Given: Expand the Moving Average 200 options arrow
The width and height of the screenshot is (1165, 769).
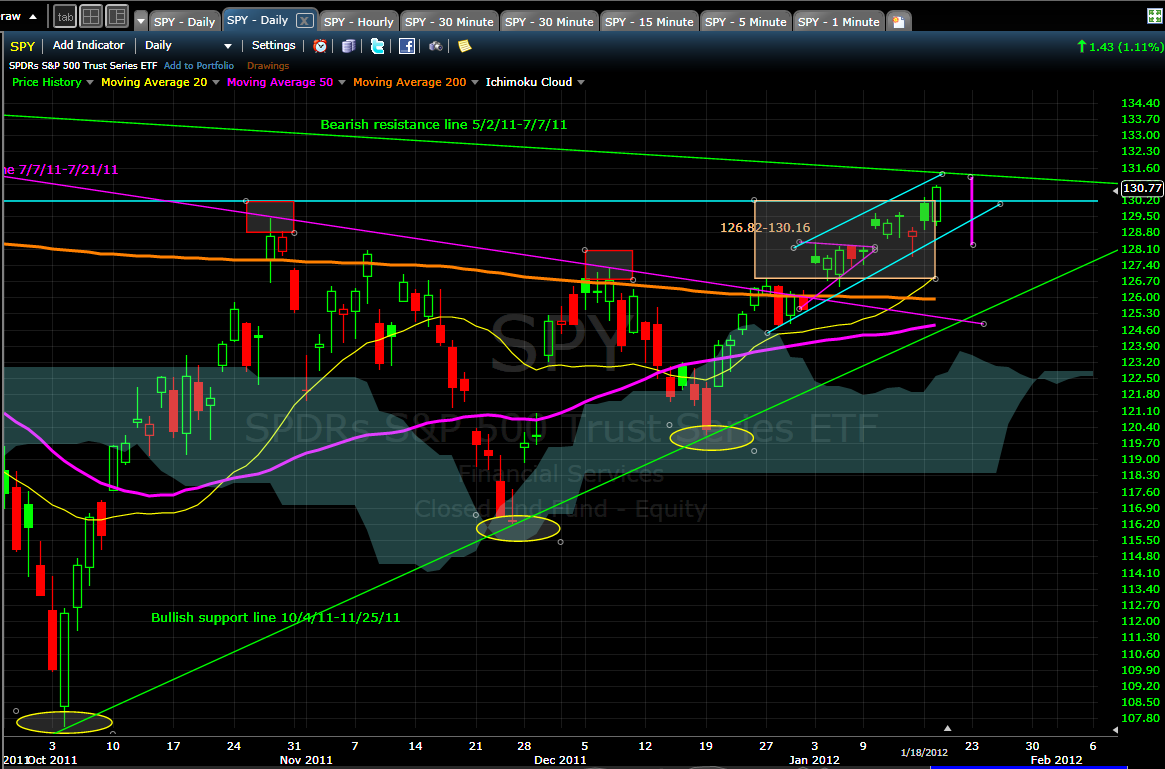Looking at the screenshot, I should (476, 82).
